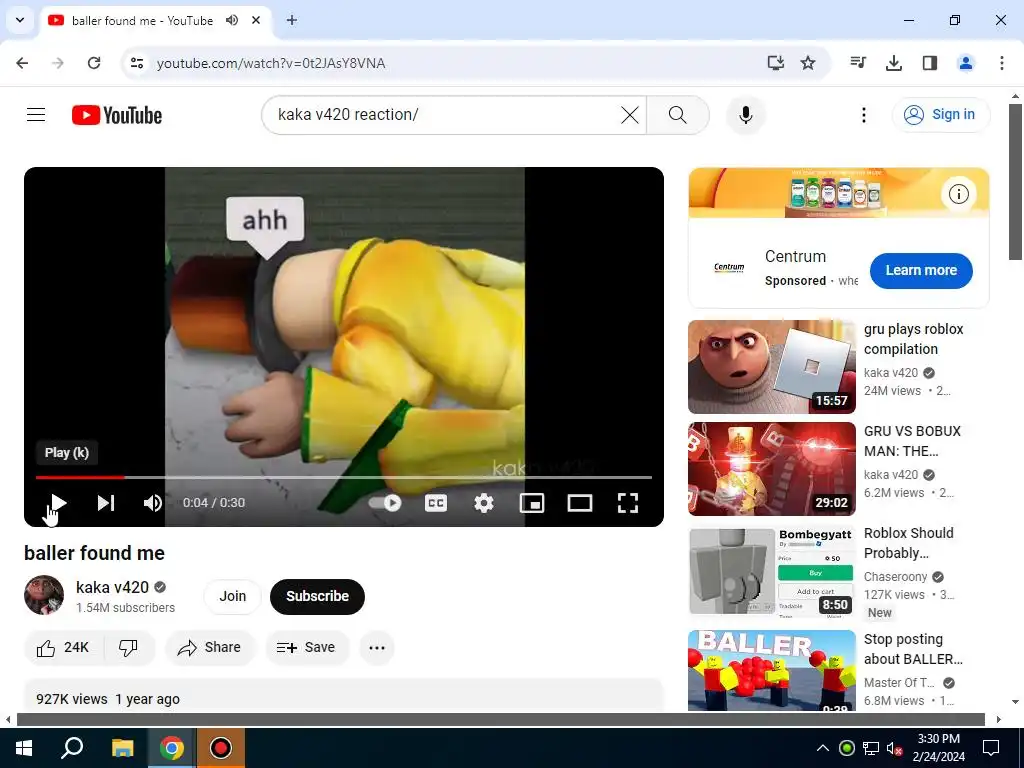
Task: Clear the search box with X
Action: pos(630,115)
